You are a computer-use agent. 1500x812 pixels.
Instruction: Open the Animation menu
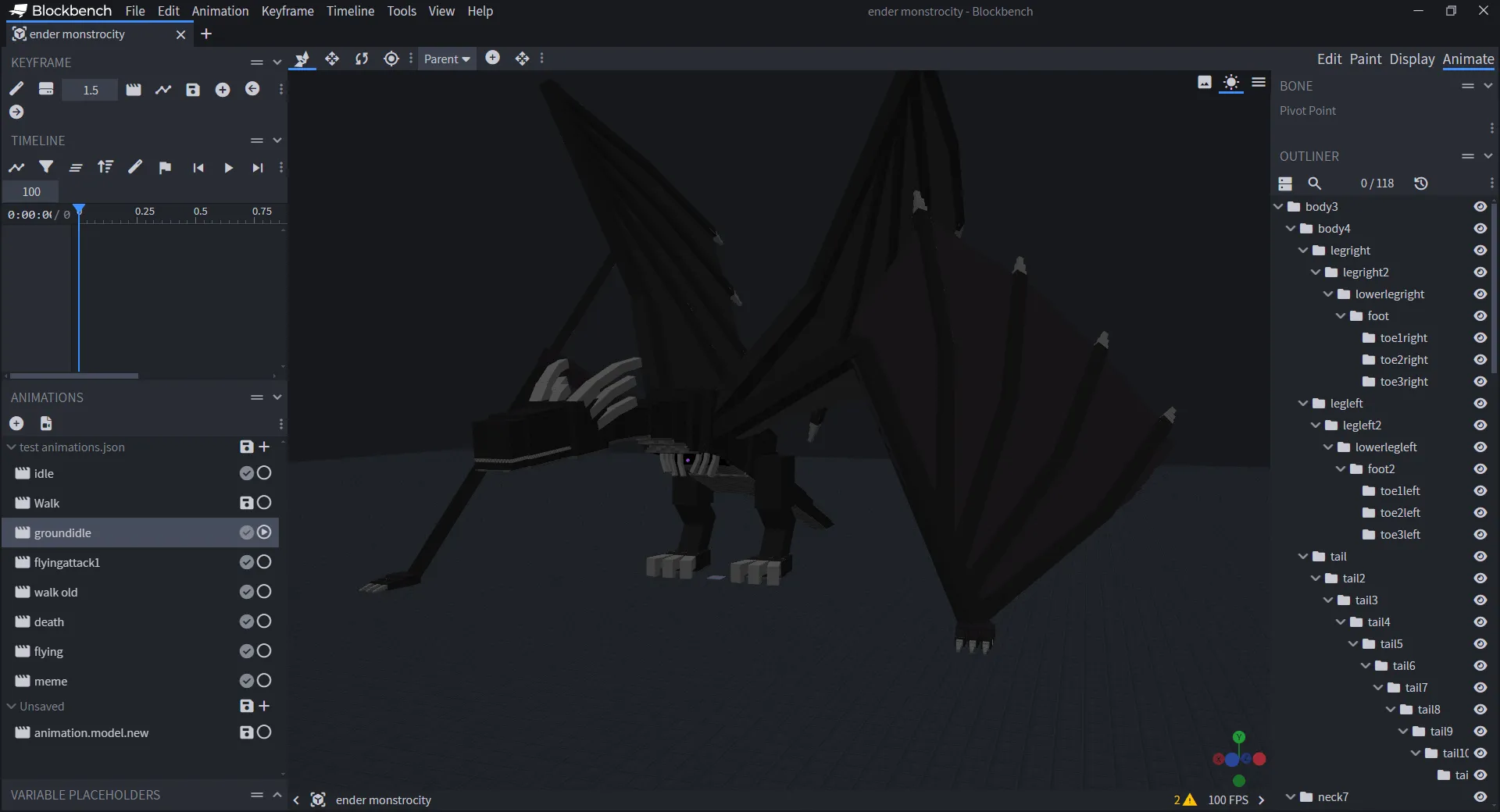tap(220, 11)
